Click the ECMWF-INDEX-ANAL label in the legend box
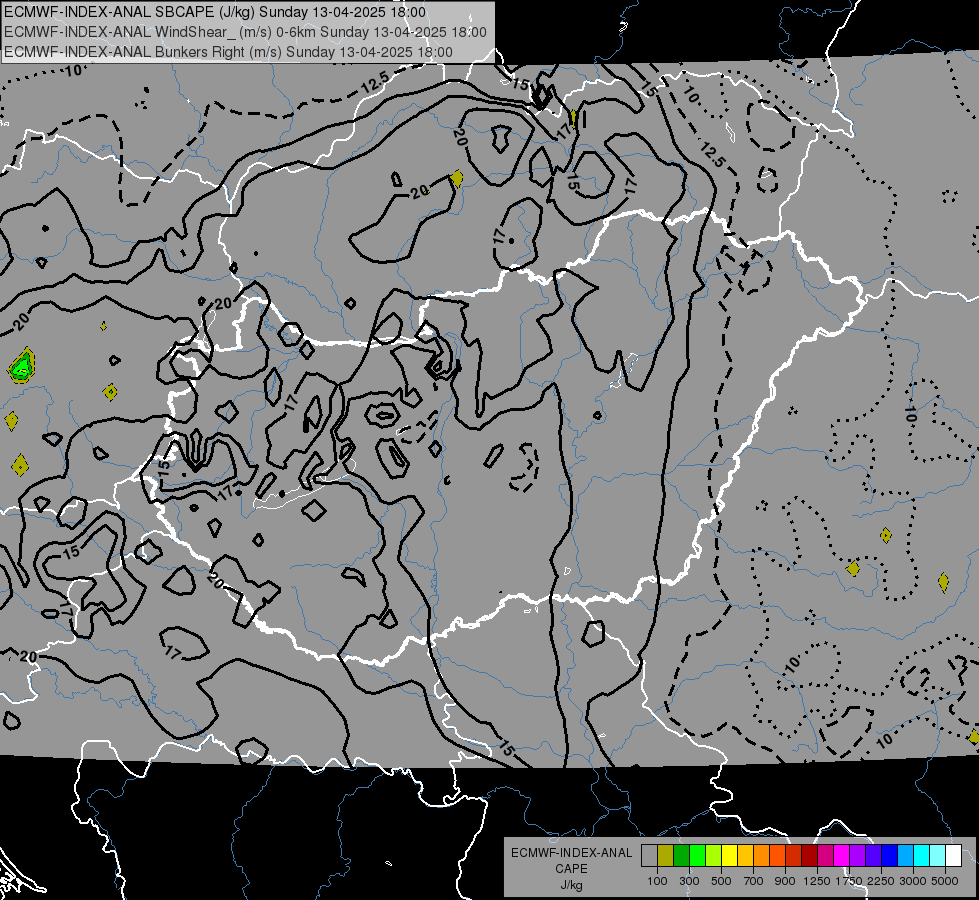979x900 pixels. coord(571,853)
